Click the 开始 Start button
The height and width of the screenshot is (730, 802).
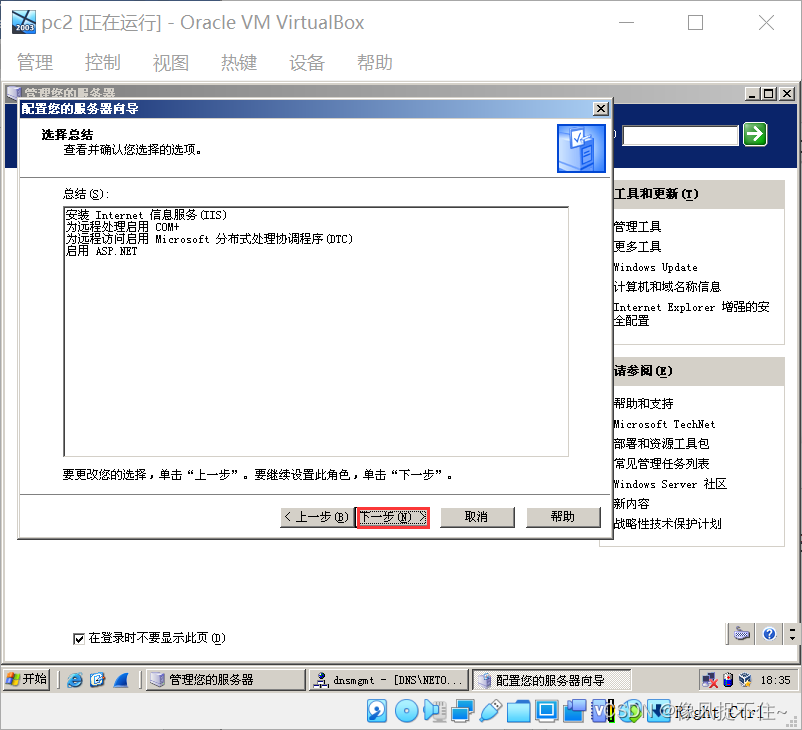click(27, 679)
